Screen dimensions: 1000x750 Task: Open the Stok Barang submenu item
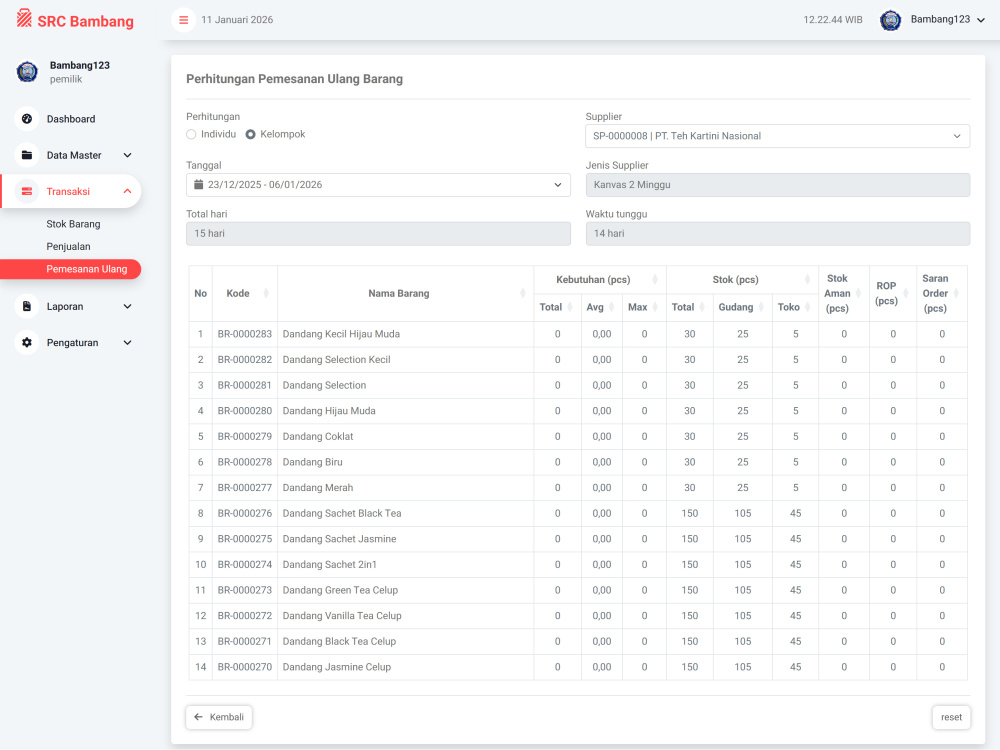tap(73, 224)
